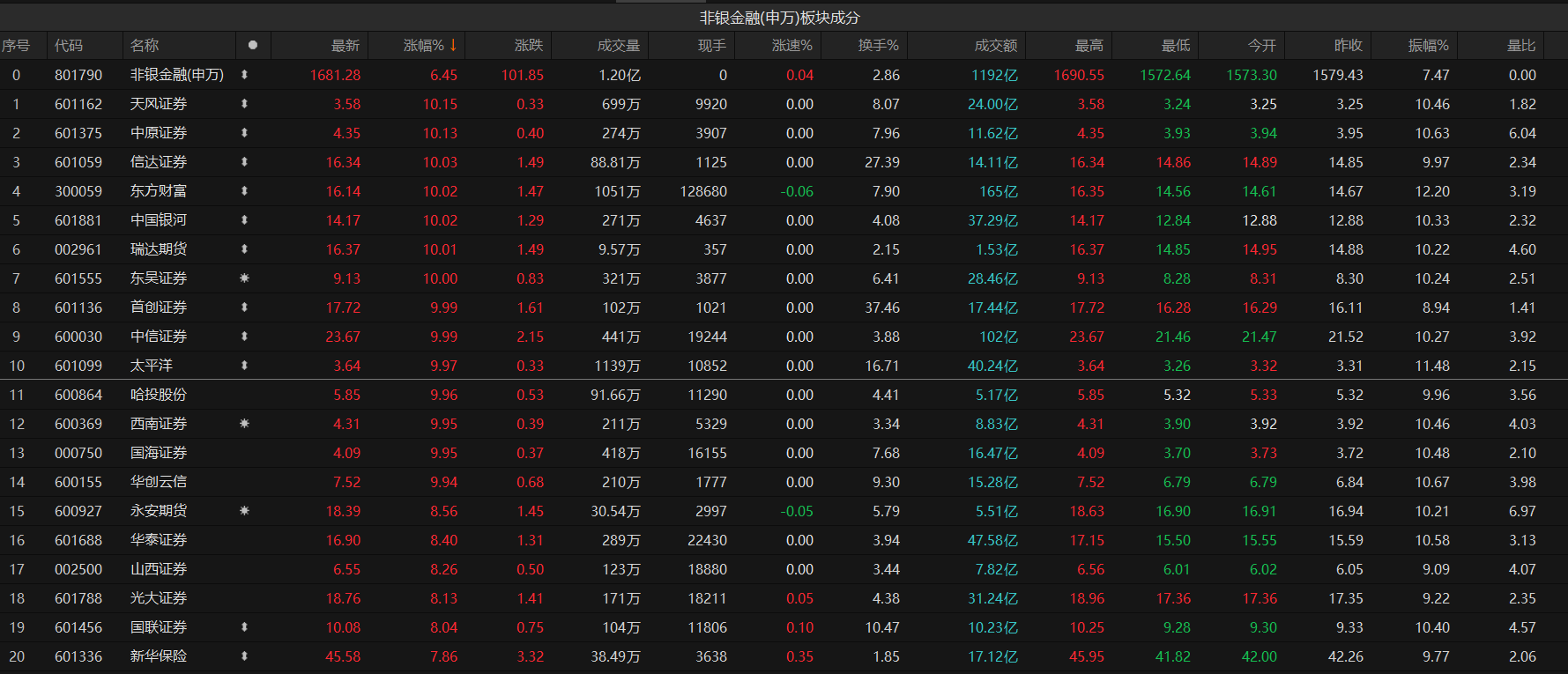Click the marker icon beside 天风证券
This screenshot has height=674, width=1568.
point(244,104)
